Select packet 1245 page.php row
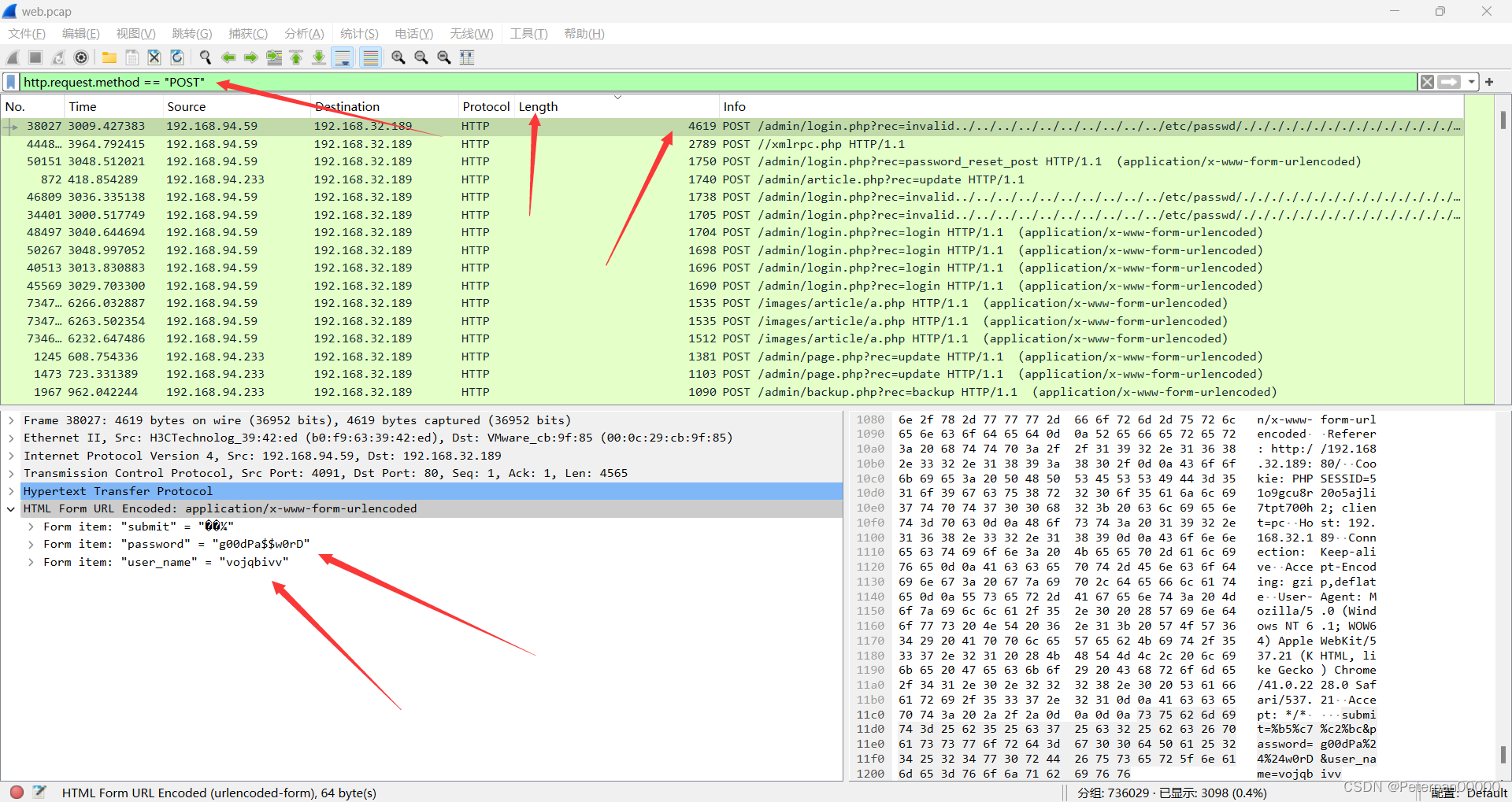This screenshot has height=802, width=1512. click(x=732, y=357)
